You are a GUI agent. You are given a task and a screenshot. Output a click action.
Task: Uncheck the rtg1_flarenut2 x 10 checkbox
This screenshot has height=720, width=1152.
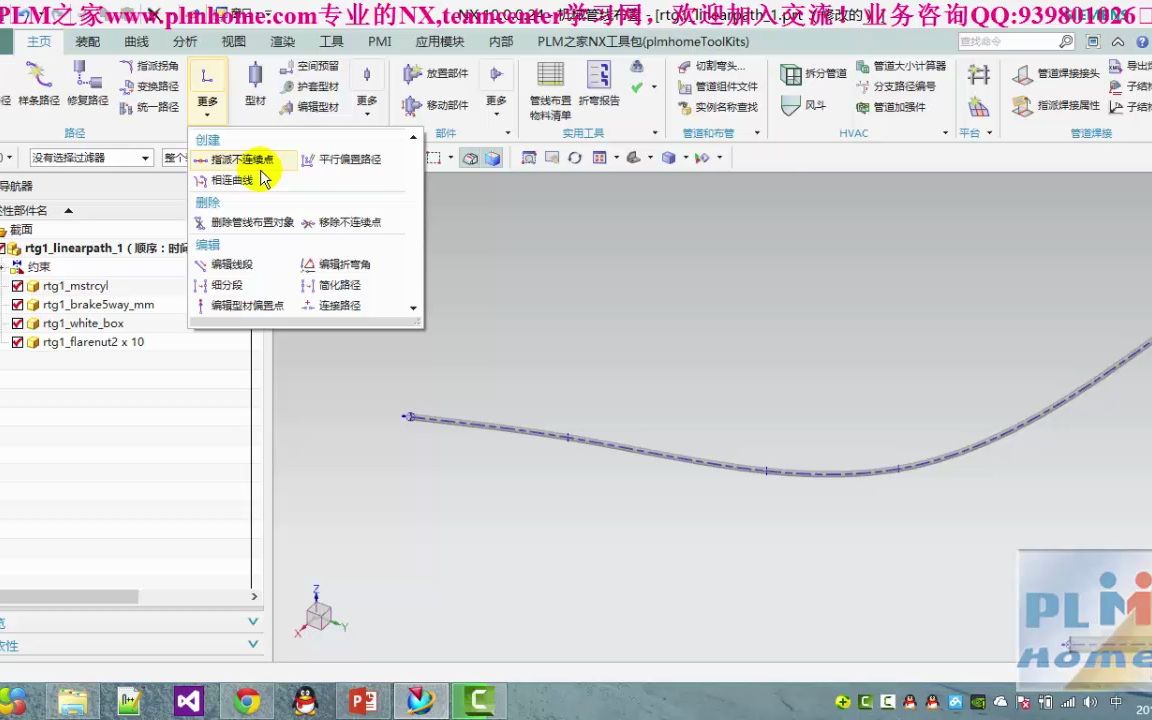tap(18, 342)
